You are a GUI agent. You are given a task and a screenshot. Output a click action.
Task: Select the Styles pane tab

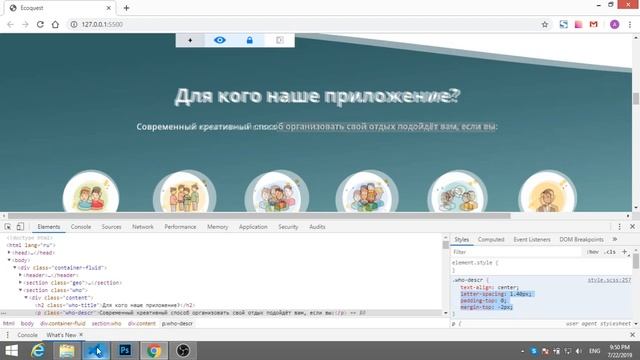point(462,240)
